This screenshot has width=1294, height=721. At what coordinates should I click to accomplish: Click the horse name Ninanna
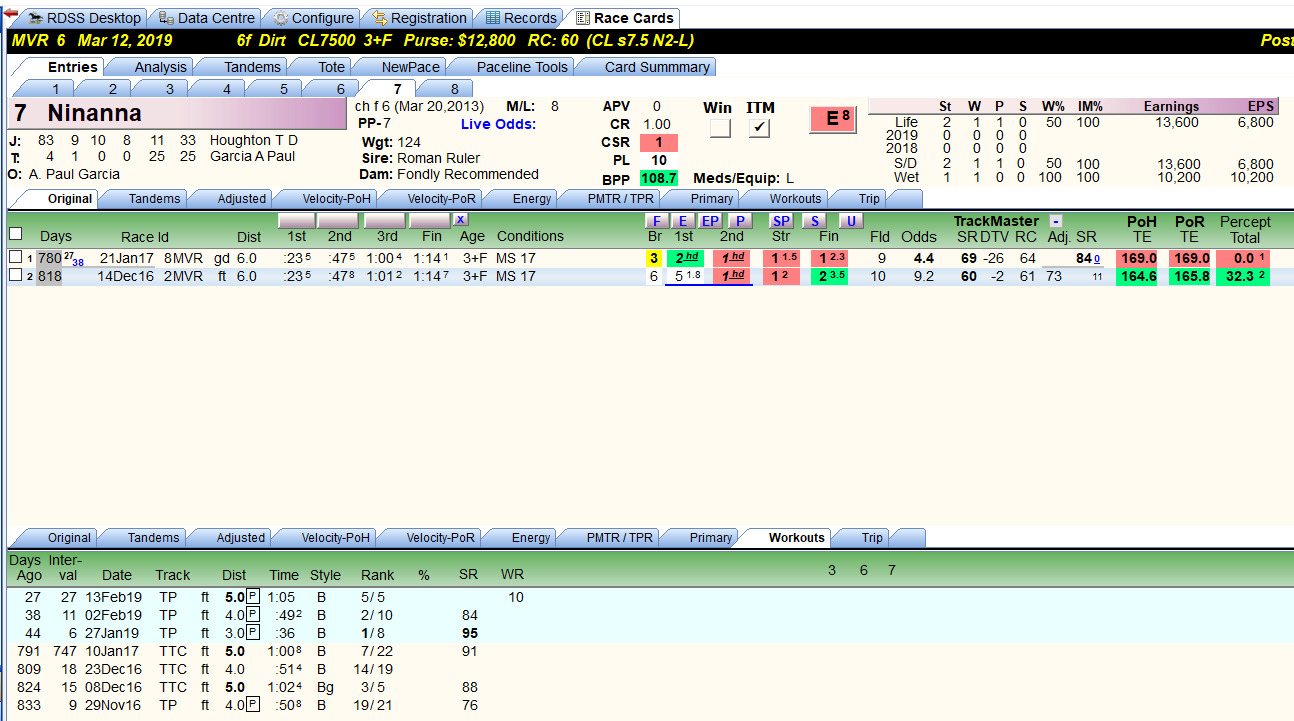[x=94, y=113]
